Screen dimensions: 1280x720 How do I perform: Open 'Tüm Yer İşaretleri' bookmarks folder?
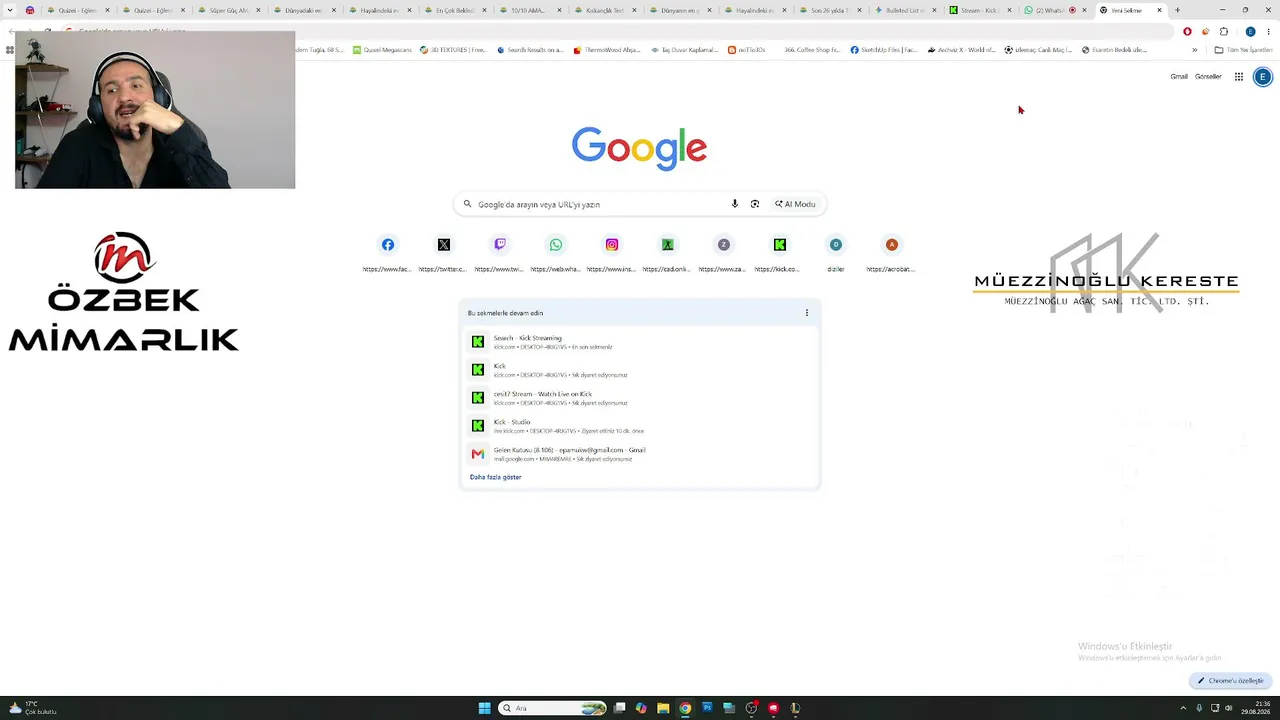1243,50
